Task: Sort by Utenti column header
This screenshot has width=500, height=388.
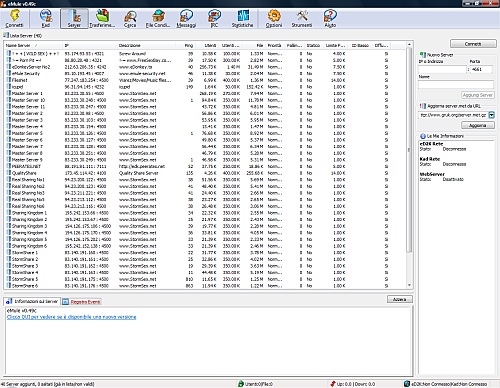Action: point(207,45)
